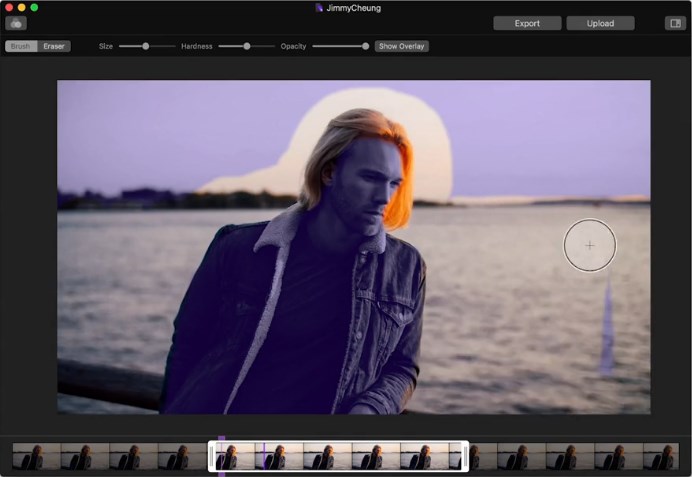Image resolution: width=692 pixels, height=477 pixels.
Task: Select the last thumbnail in the filmstrip
Action: point(661,457)
